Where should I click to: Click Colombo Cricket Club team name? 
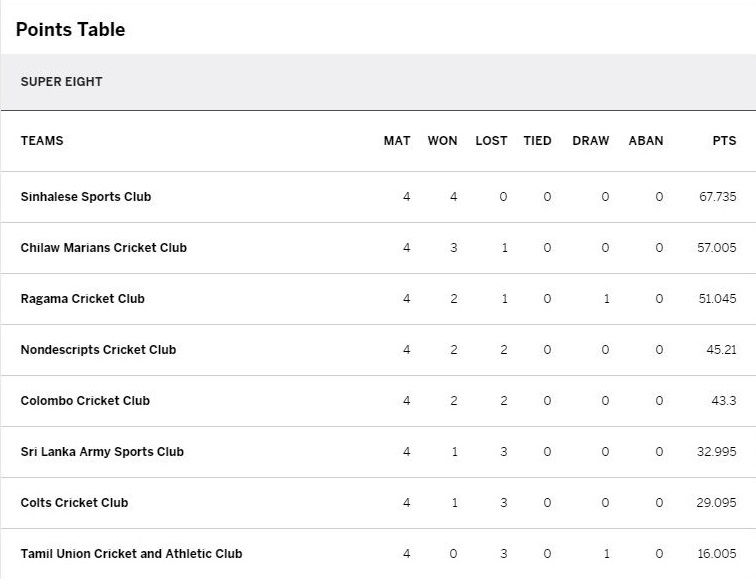click(85, 401)
